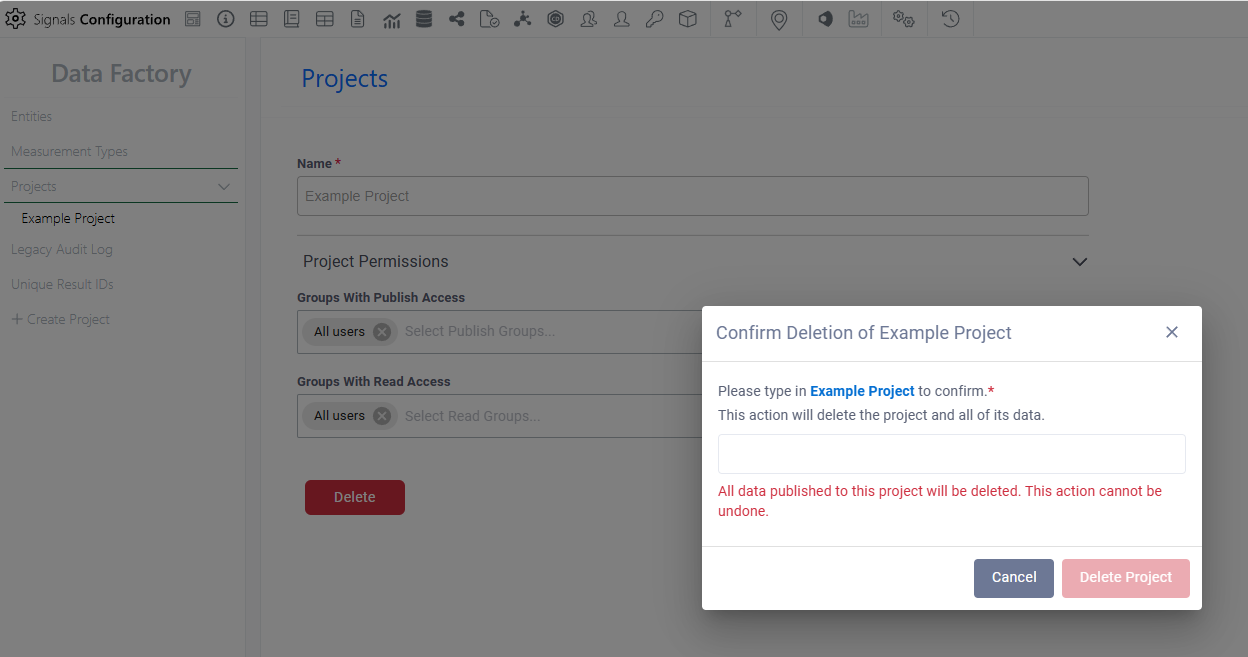Image resolution: width=1248 pixels, height=657 pixels.
Task: Click the factory toolbar icon
Action: pyautogui.click(x=858, y=19)
